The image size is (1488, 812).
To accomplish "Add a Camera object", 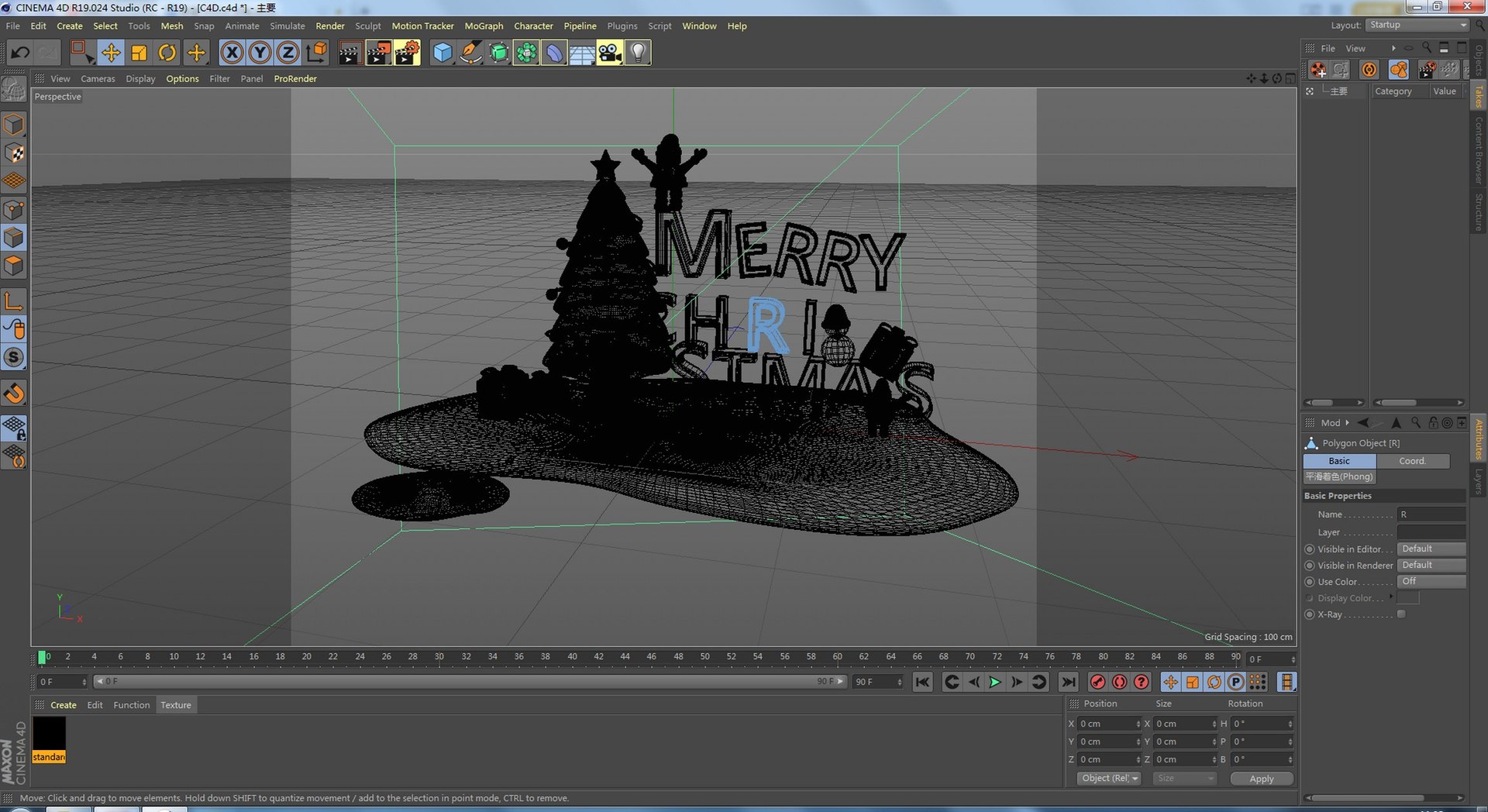I will [610, 53].
